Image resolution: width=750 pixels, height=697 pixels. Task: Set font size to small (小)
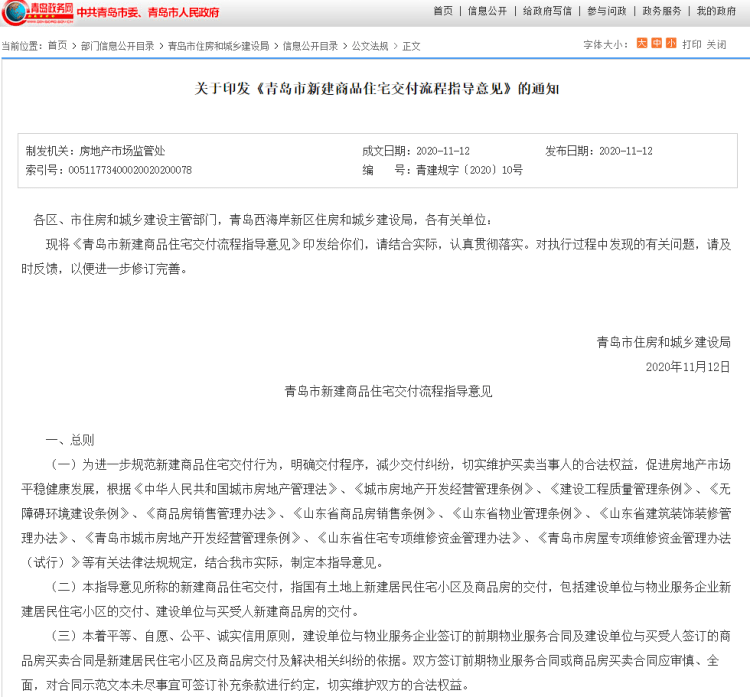coord(671,44)
